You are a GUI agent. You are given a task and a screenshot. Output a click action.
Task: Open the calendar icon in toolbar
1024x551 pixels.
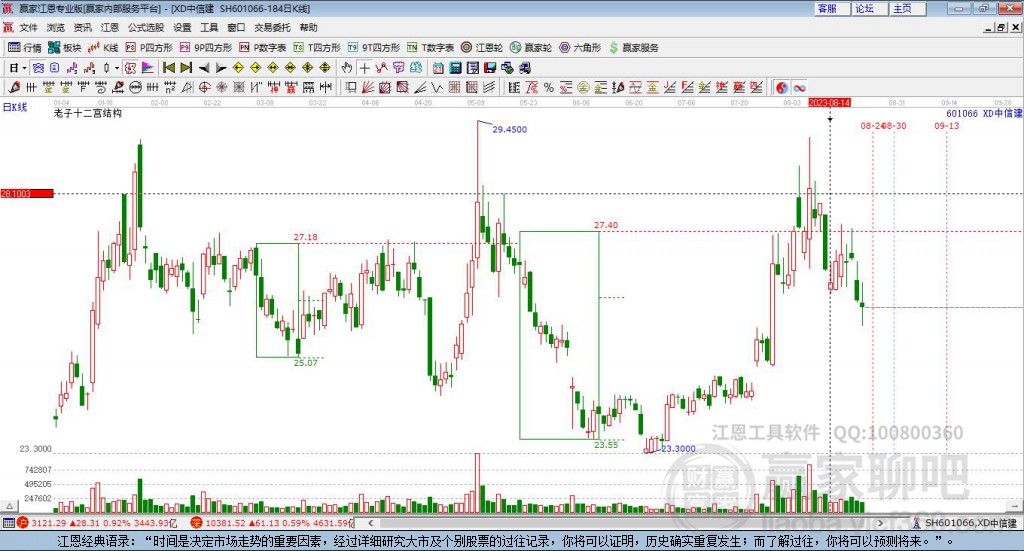tap(438, 68)
